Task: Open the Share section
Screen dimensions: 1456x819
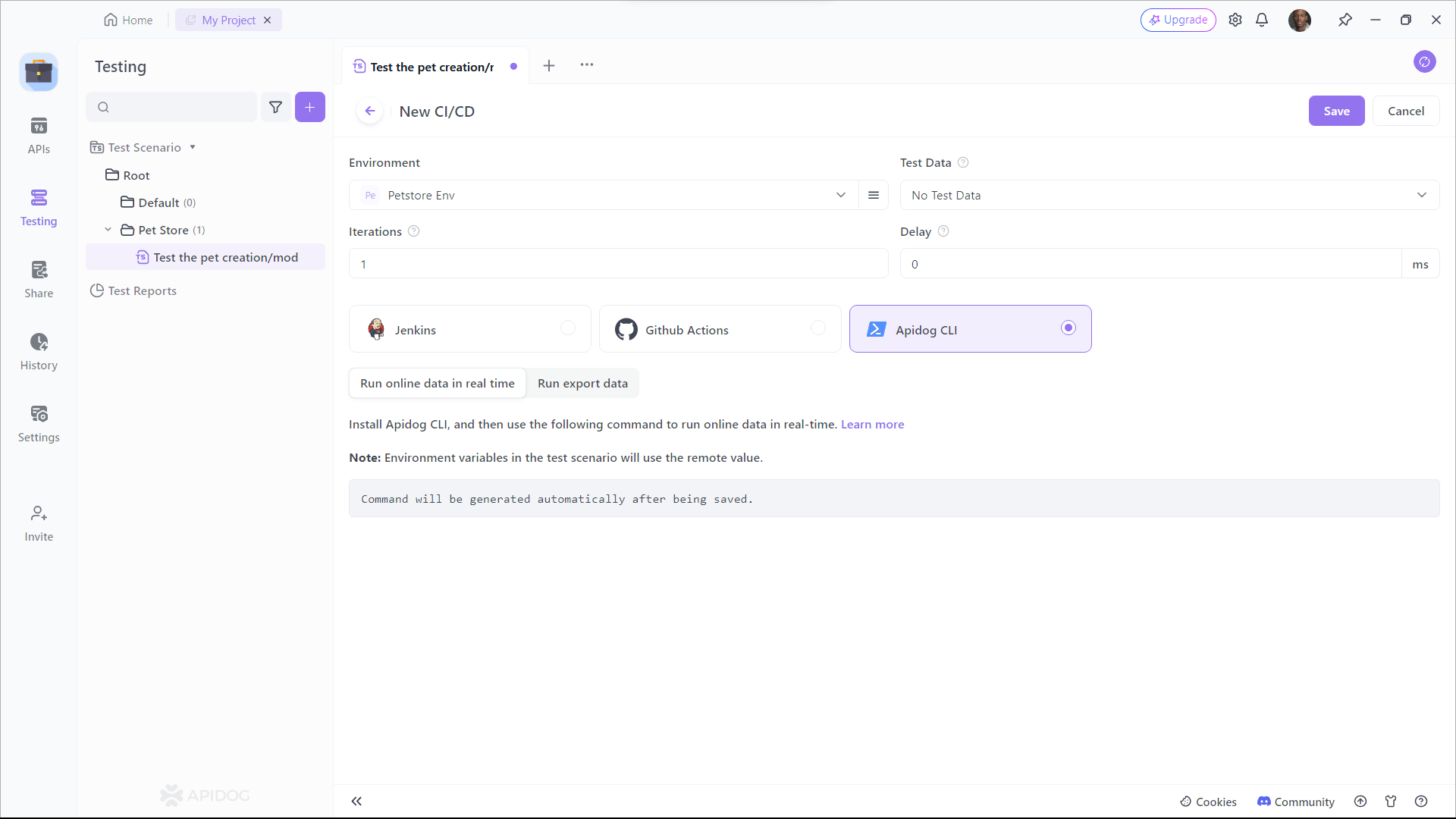Action: (39, 279)
